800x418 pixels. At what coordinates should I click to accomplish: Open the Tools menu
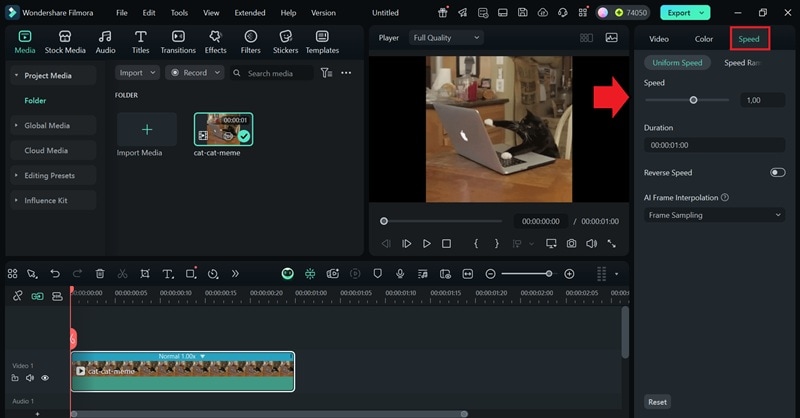pyautogui.click(x=179, y=13)
